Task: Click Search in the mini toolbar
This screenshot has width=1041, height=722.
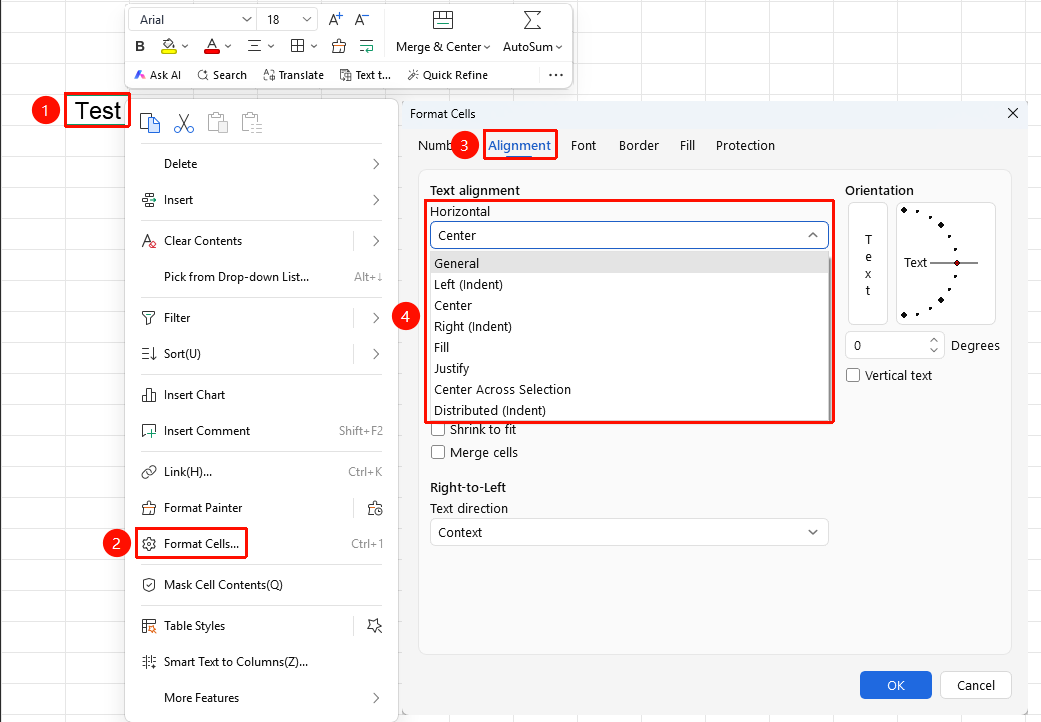Action: point(222,75)
